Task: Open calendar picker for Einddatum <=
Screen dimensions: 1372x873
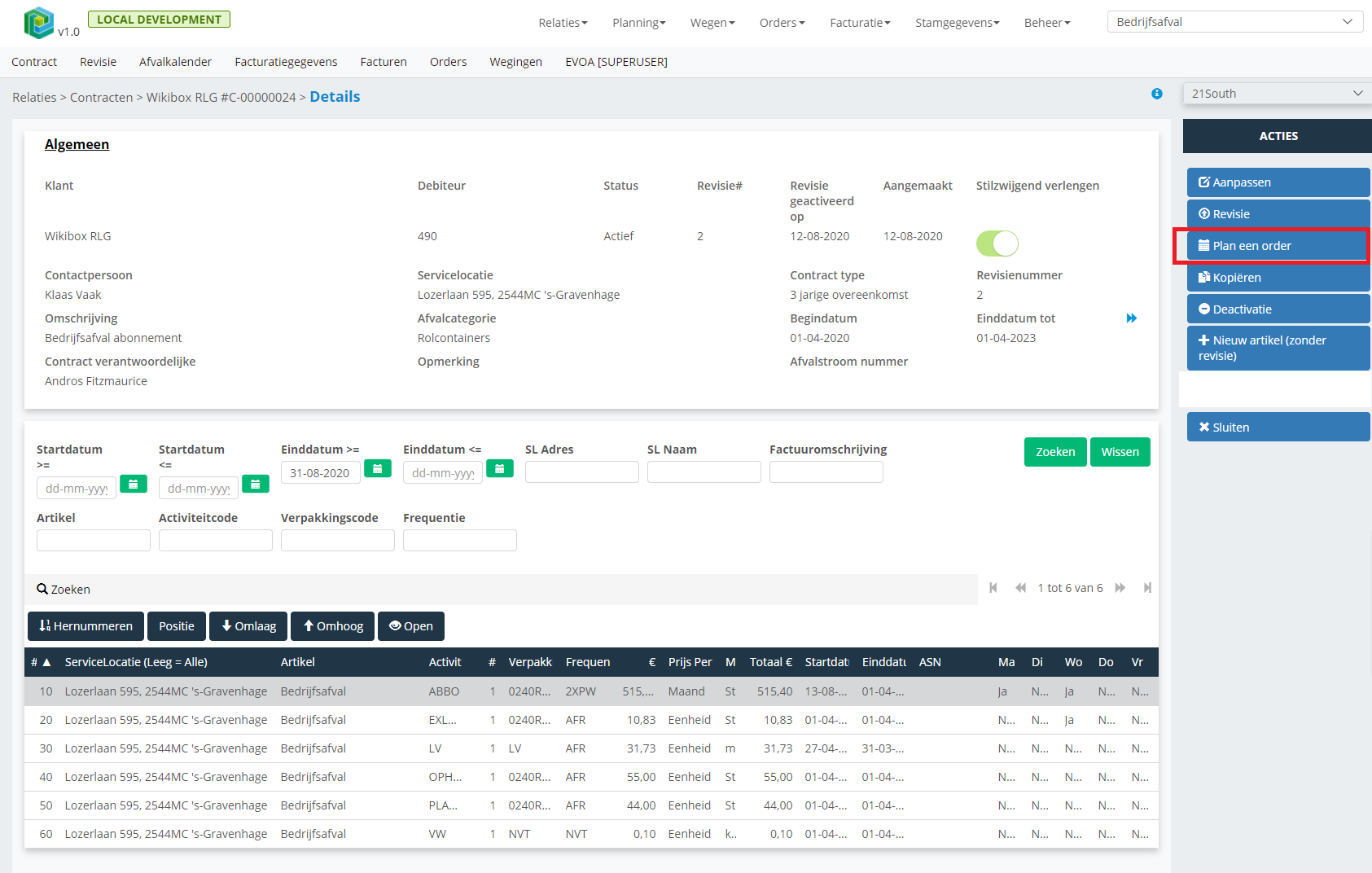Action: click(x=500, y=468)
